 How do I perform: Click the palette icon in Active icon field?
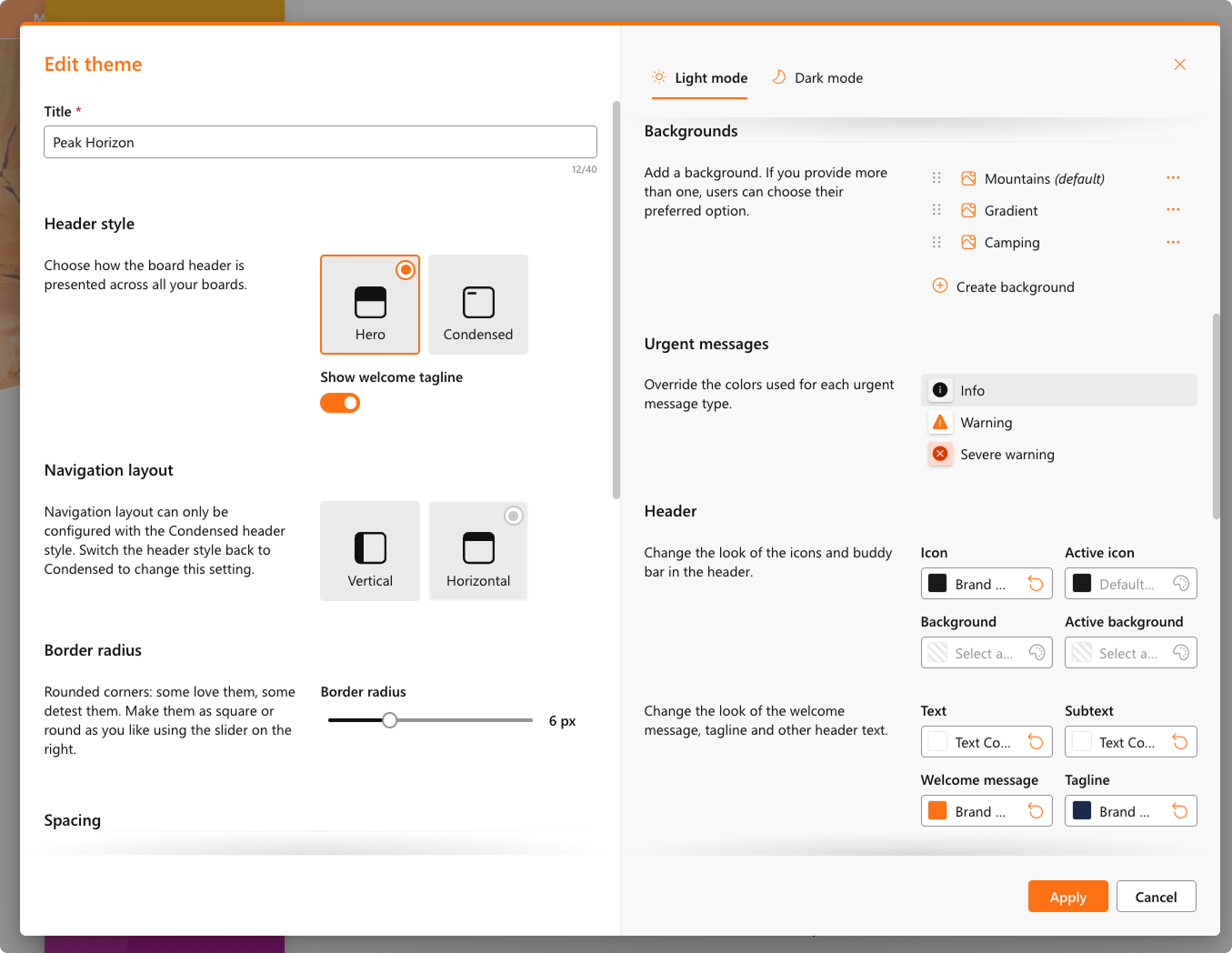(x=1180, y=584)
